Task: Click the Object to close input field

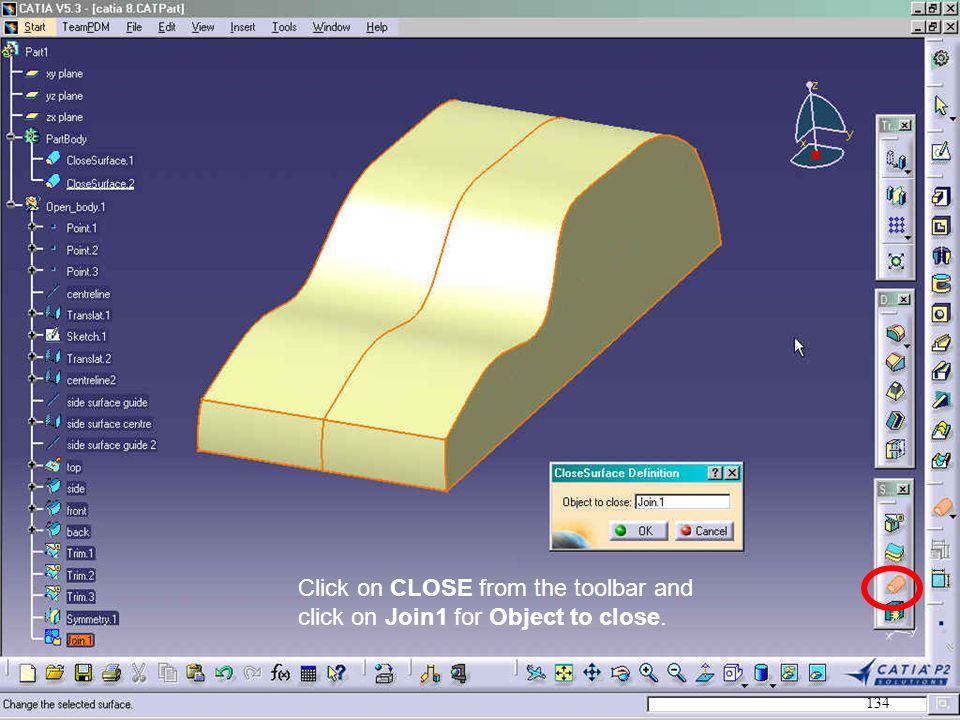Action: 682,502
